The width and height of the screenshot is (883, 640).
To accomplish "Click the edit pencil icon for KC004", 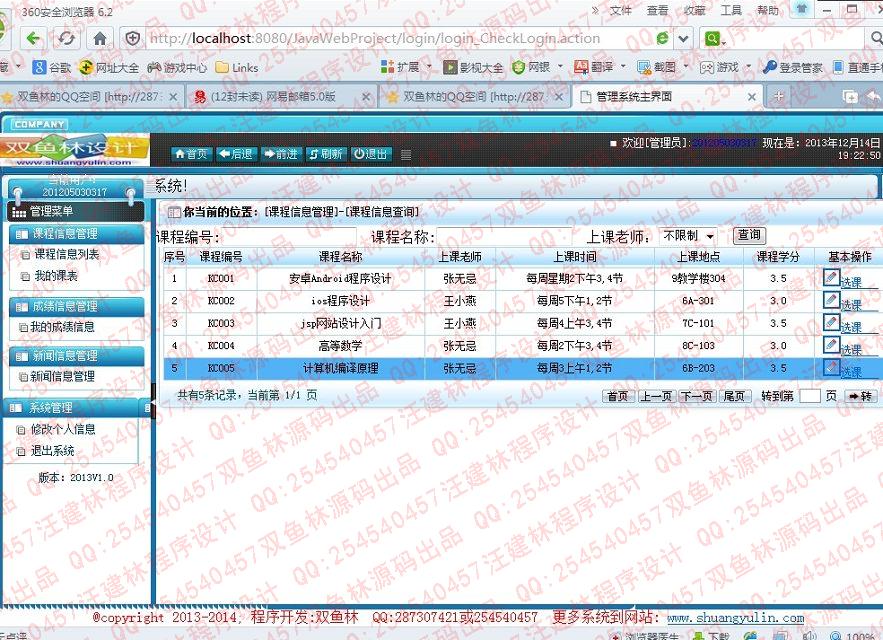I will (x=831, y=345).
